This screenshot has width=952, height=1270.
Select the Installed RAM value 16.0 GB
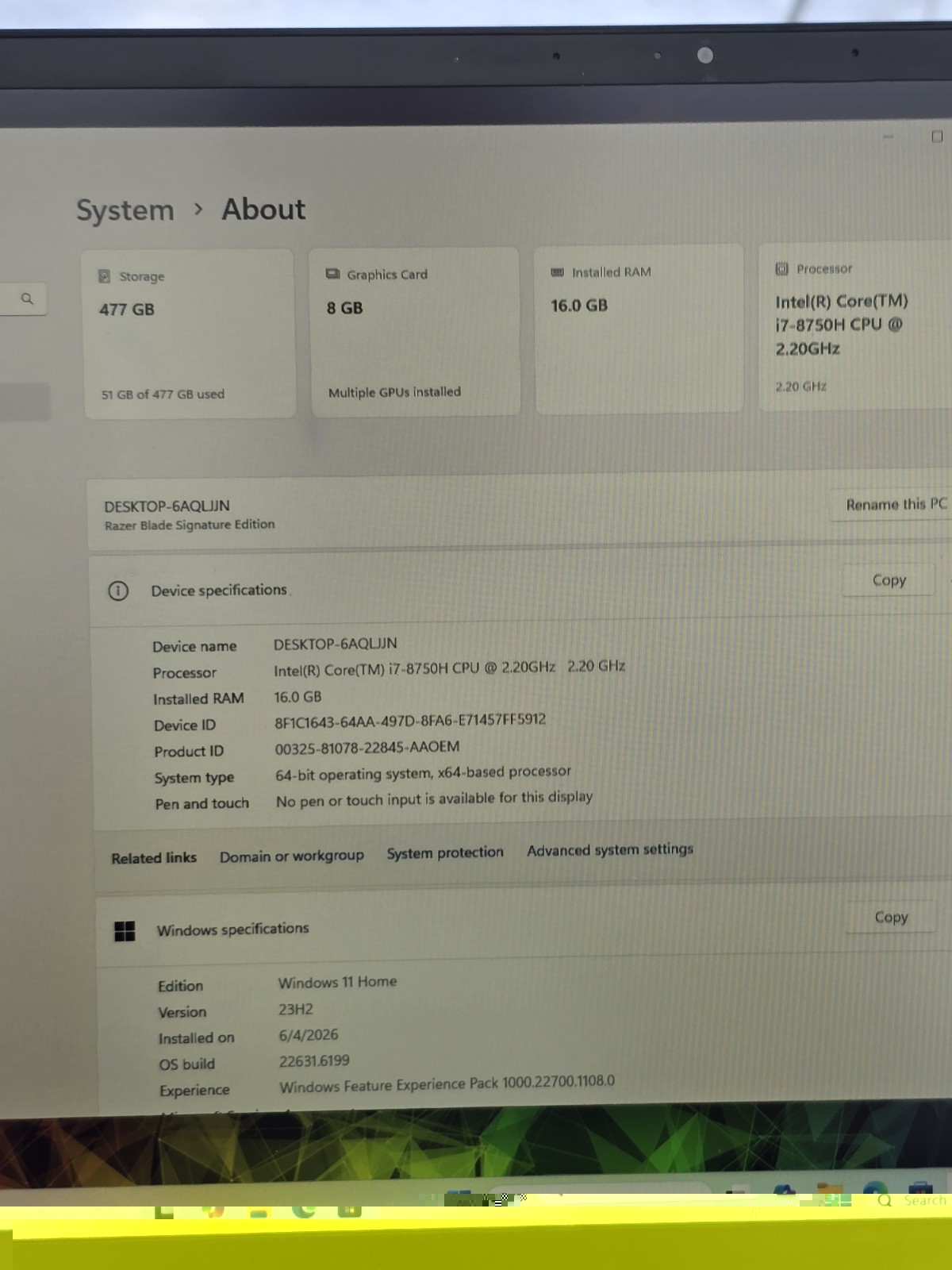point(297,697)
